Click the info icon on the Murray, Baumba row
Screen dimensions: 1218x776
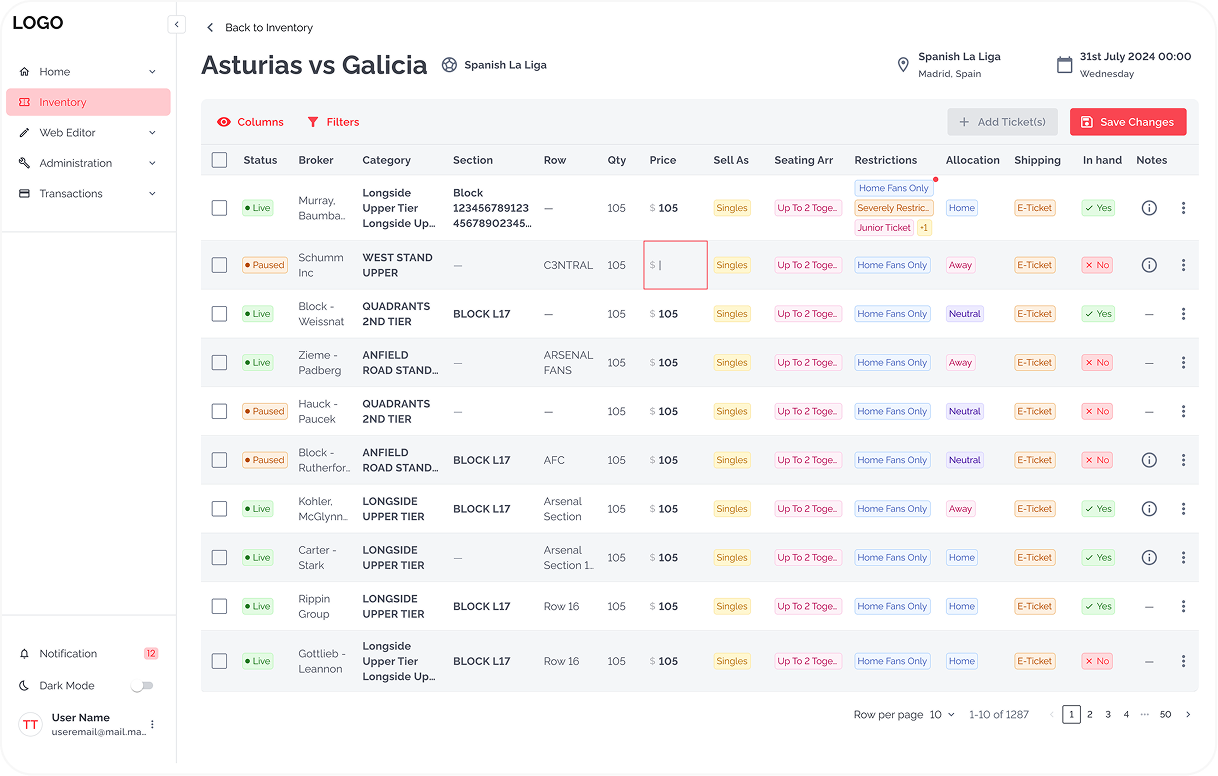(1149, 208)
